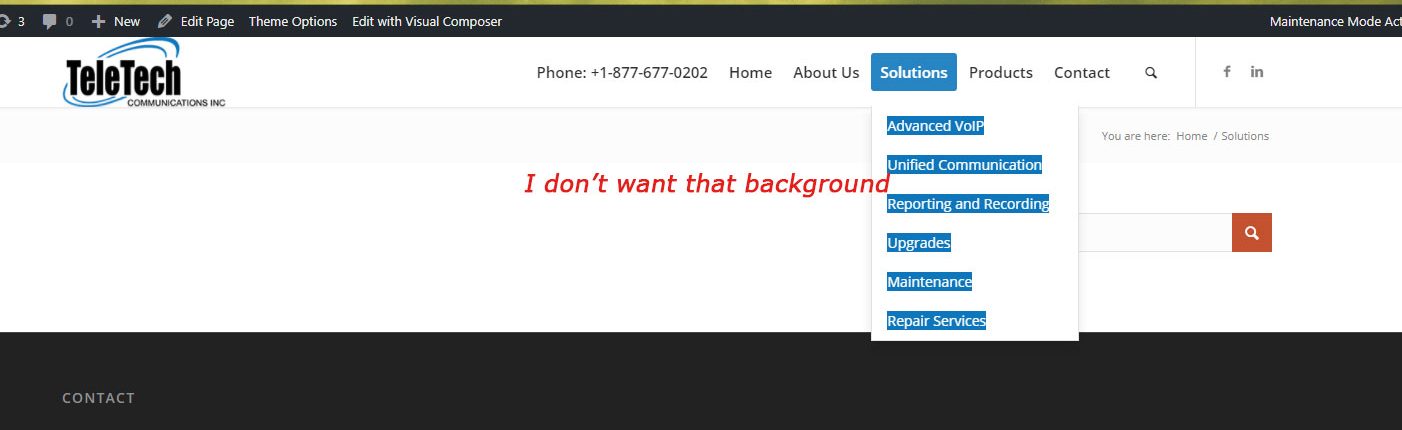Click Edit Page in admin bar
This screenshot has height=430, width=1402.
(x=196, y=21)
